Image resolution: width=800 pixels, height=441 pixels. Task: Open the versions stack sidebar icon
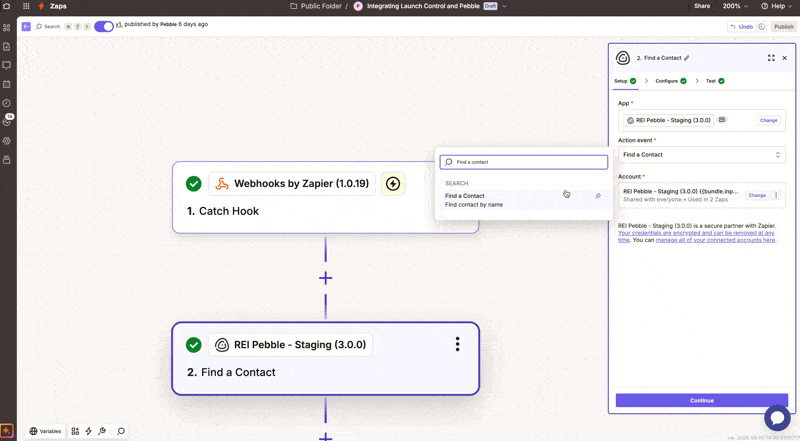tap(7, 160)
